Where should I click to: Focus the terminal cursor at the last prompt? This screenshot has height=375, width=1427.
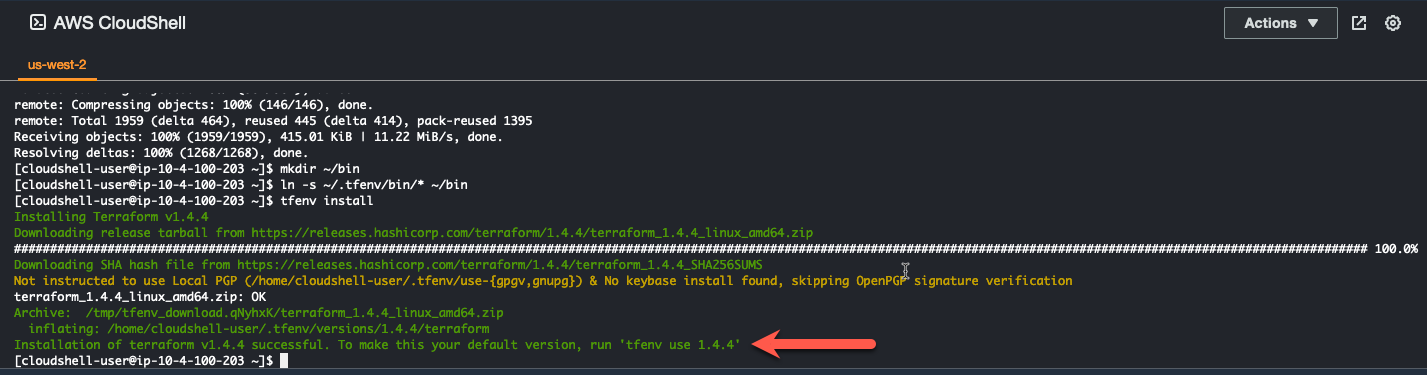coord(284,360)
